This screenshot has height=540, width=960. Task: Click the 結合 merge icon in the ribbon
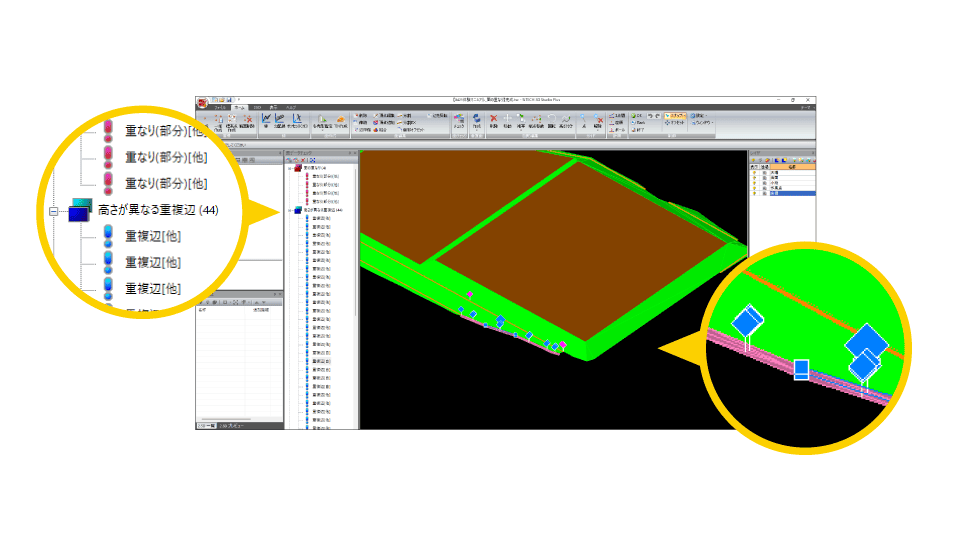[381, 130]
